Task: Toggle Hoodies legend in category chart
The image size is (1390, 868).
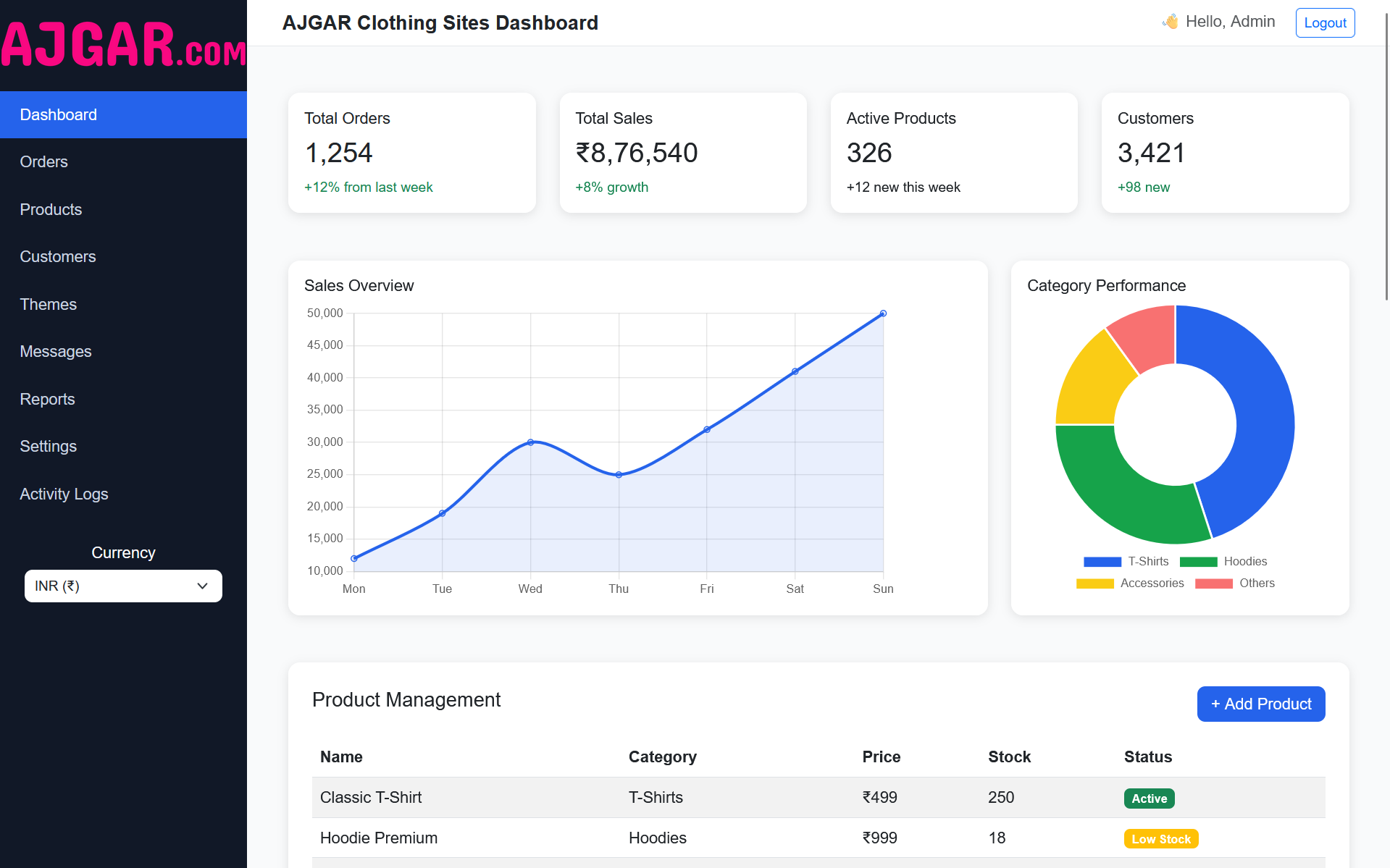Action: click(x=1223, y=562)
